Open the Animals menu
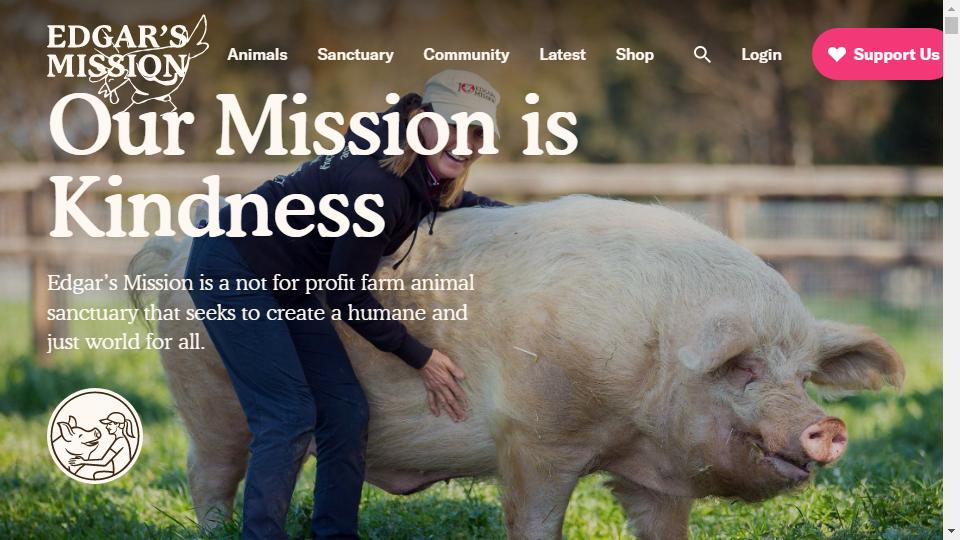960x540 pixels. pyautogui.click(x=257, y=54)
